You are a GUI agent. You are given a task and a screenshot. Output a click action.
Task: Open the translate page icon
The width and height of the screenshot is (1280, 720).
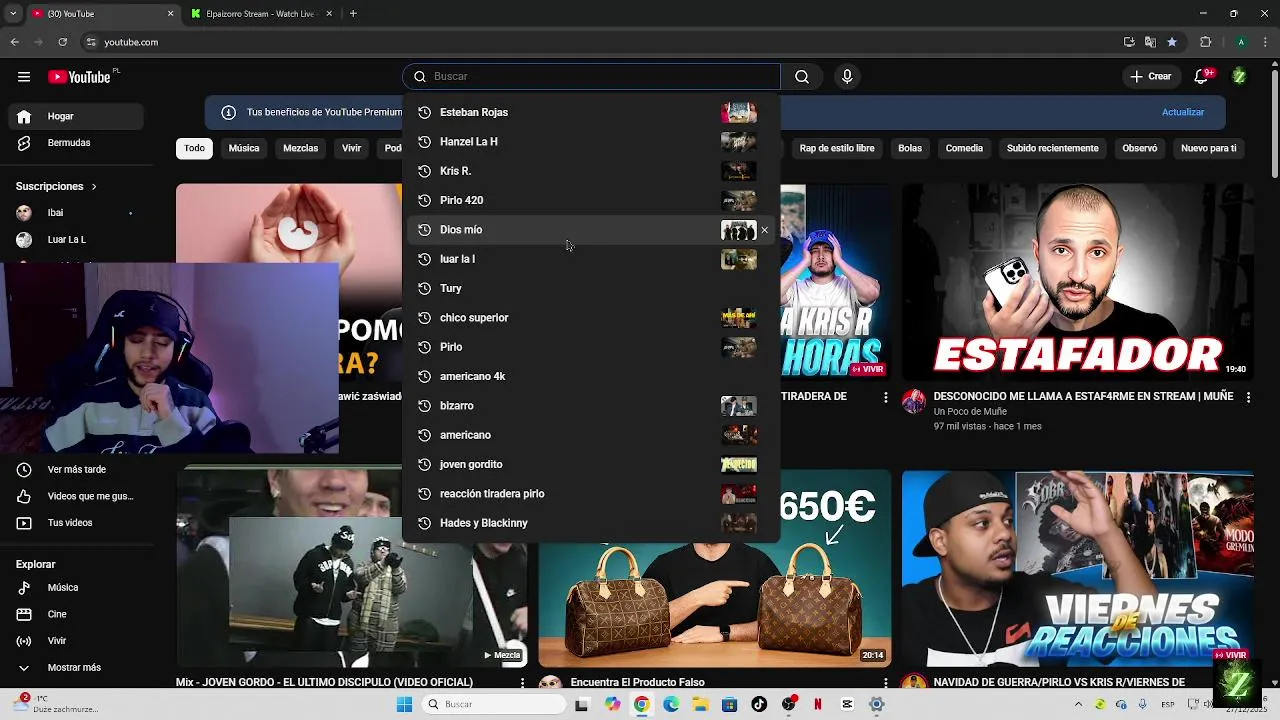1150,42
